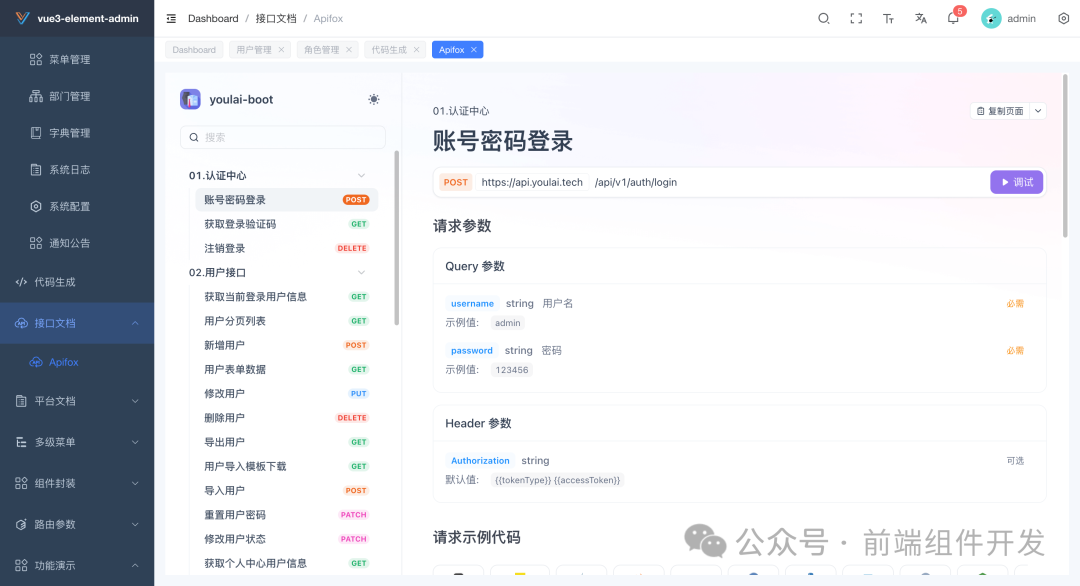
Task: Click the Apifox search input field
Action: (x=282, y=136)
